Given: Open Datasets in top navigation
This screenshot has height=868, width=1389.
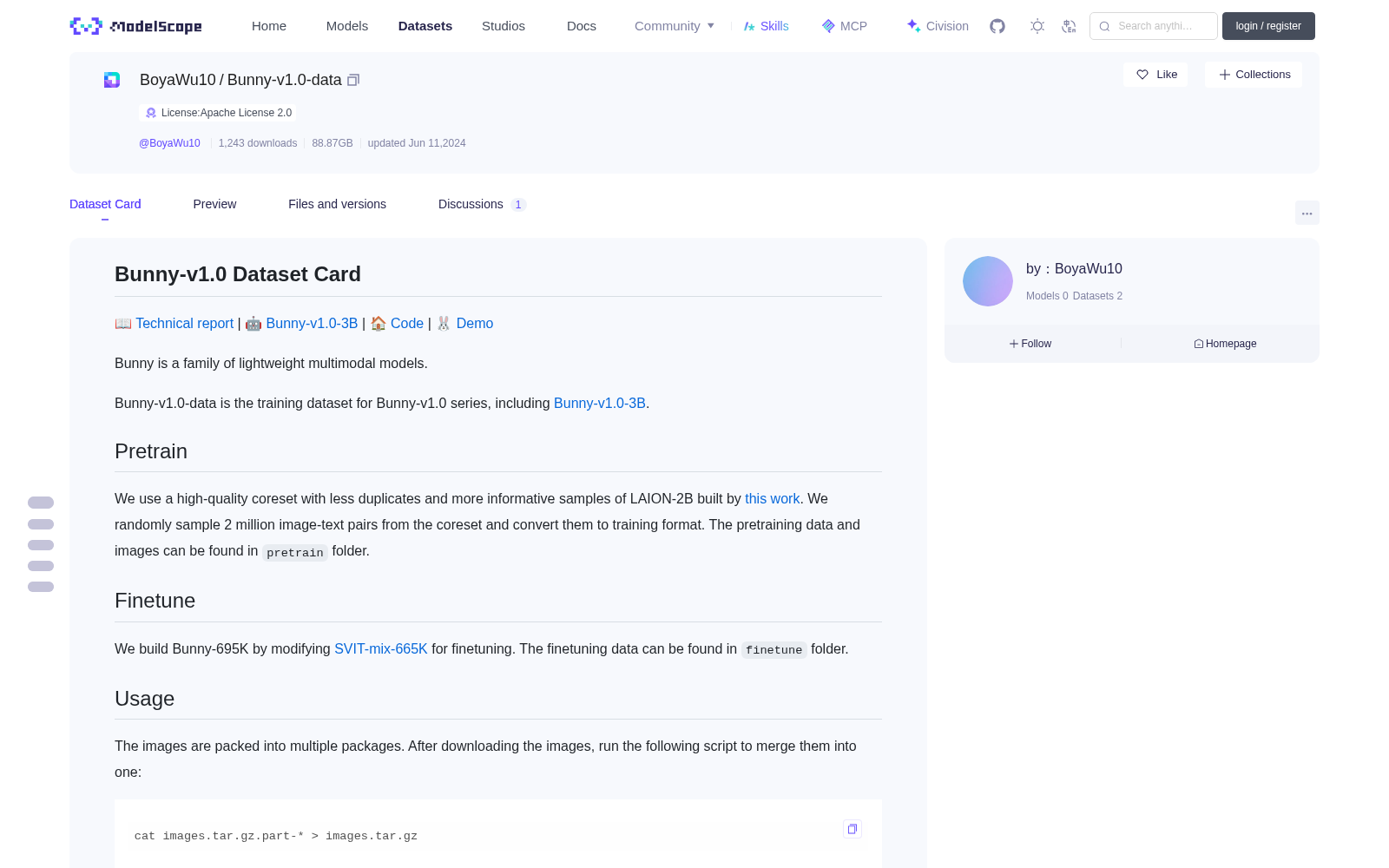Looking at the screenshot, I should coord(425,26).
